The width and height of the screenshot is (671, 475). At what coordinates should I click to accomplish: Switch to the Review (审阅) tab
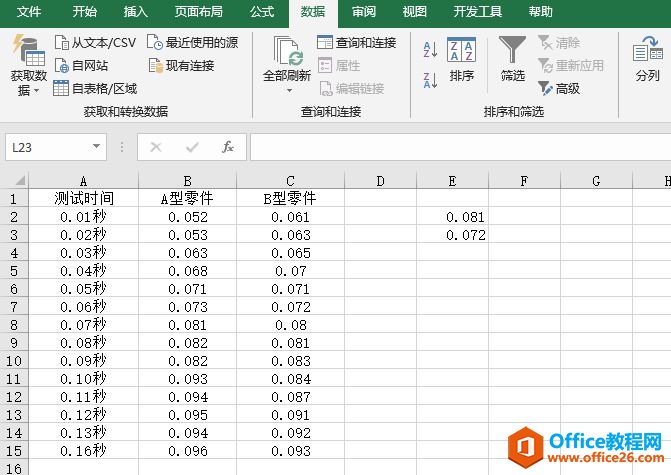364,12
